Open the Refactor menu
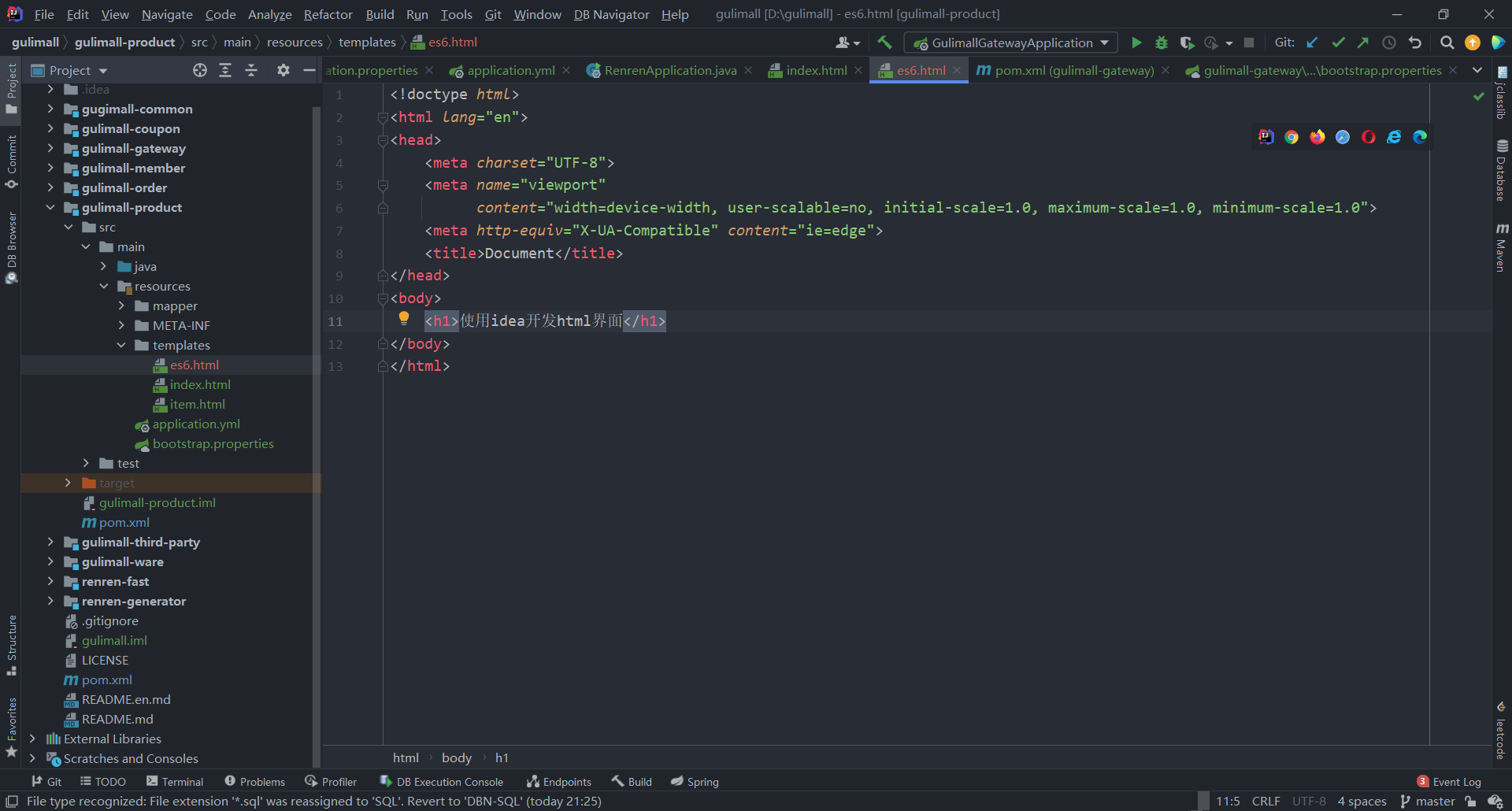The image size is (1512, 811). (x=328, y=14)
